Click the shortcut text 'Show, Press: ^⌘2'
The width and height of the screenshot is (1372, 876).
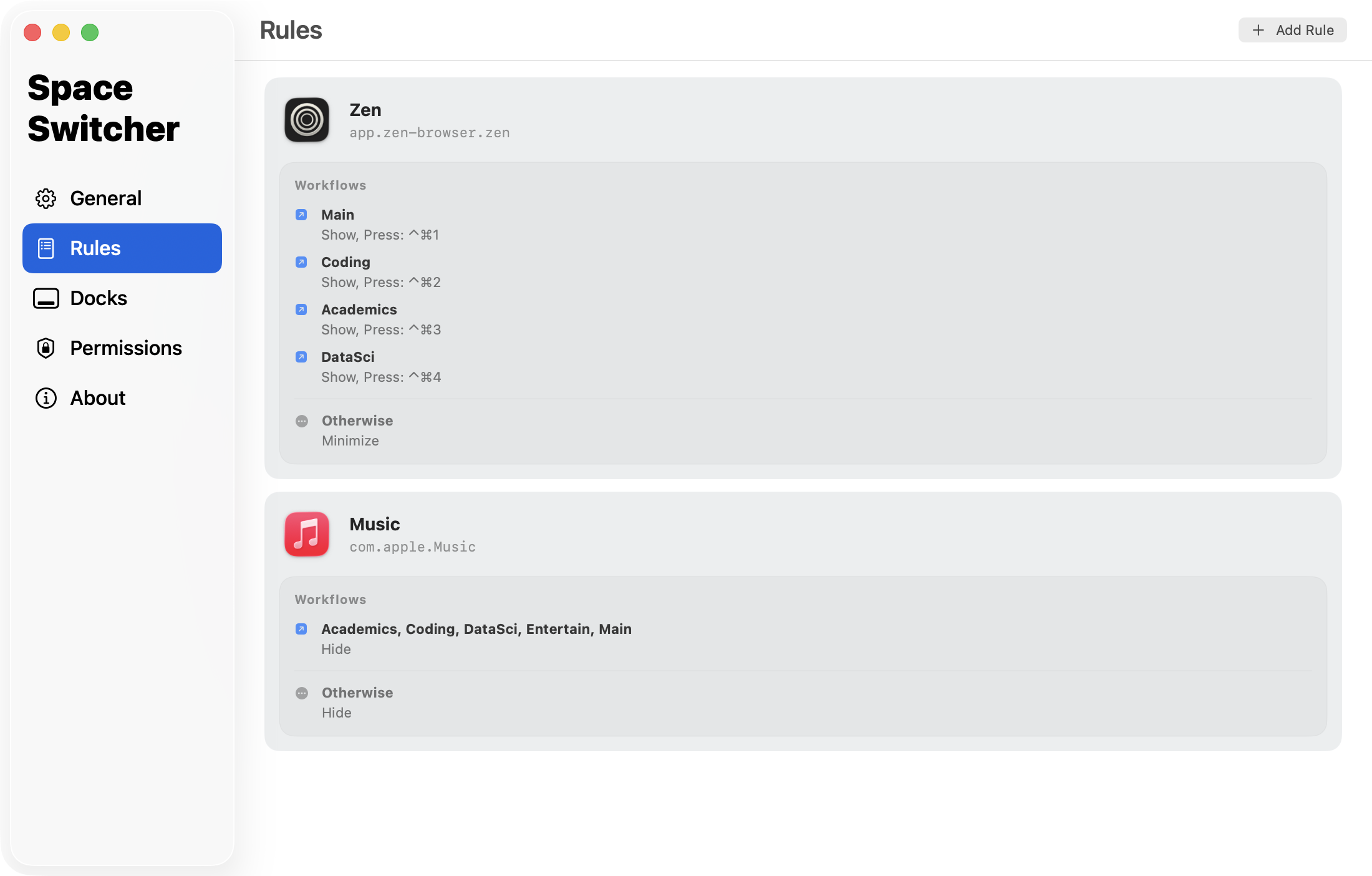381,282
